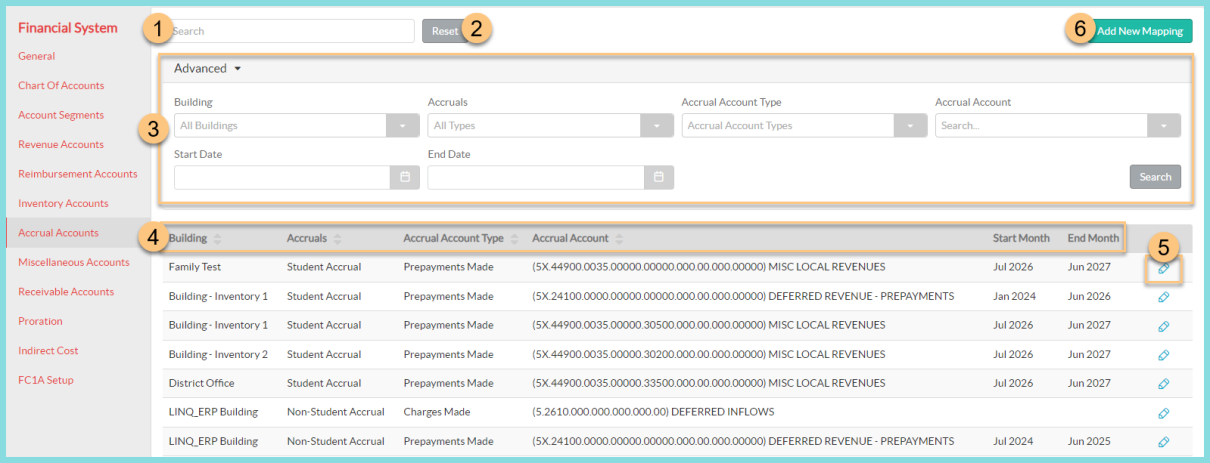Open Accrual Account Types dropdown

coord(910,126)
